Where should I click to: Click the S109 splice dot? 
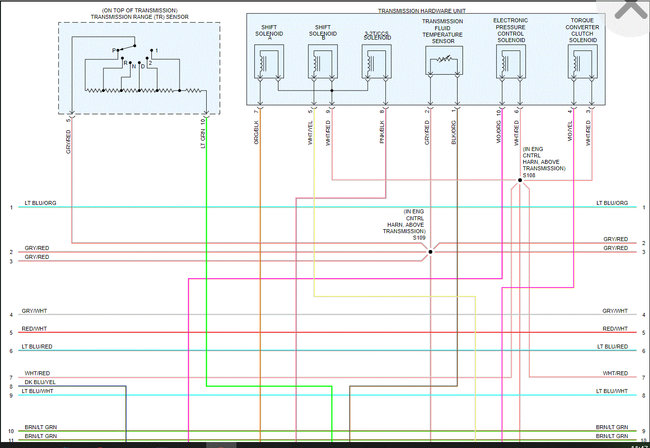(430, 252)
